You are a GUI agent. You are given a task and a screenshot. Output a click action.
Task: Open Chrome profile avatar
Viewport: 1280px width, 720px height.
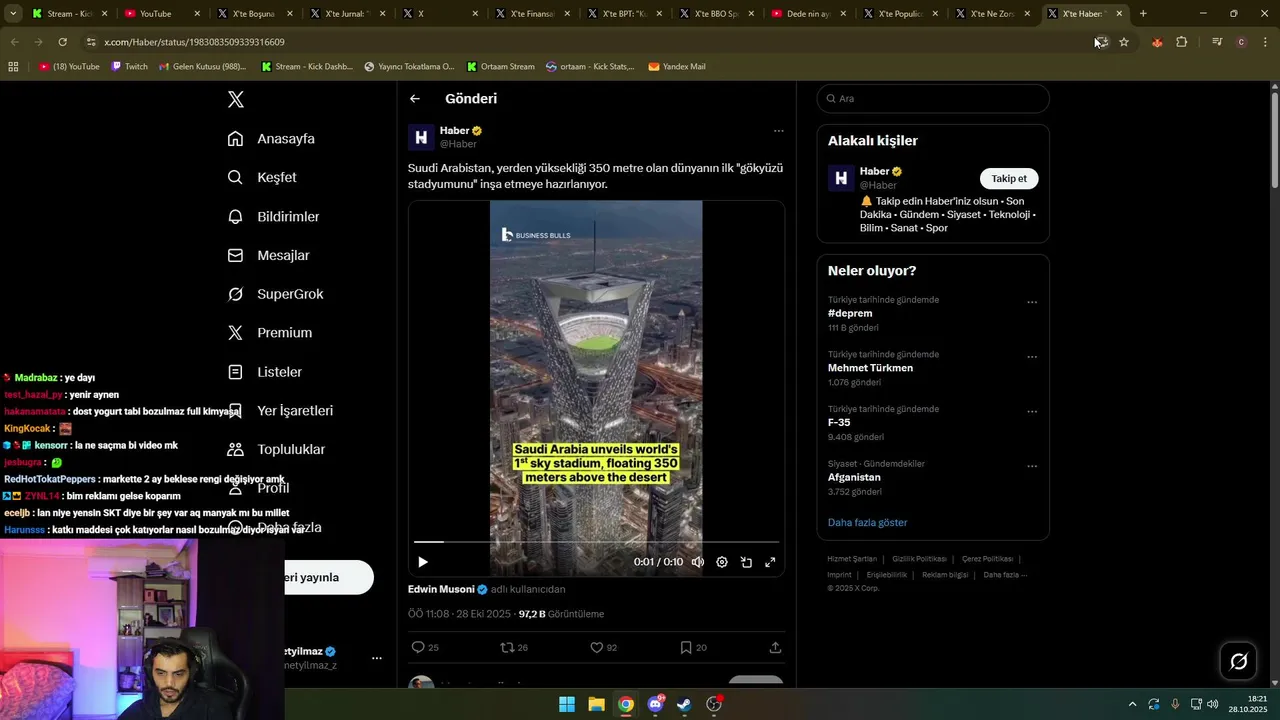pyautogui.click(x=1241, y=42)
